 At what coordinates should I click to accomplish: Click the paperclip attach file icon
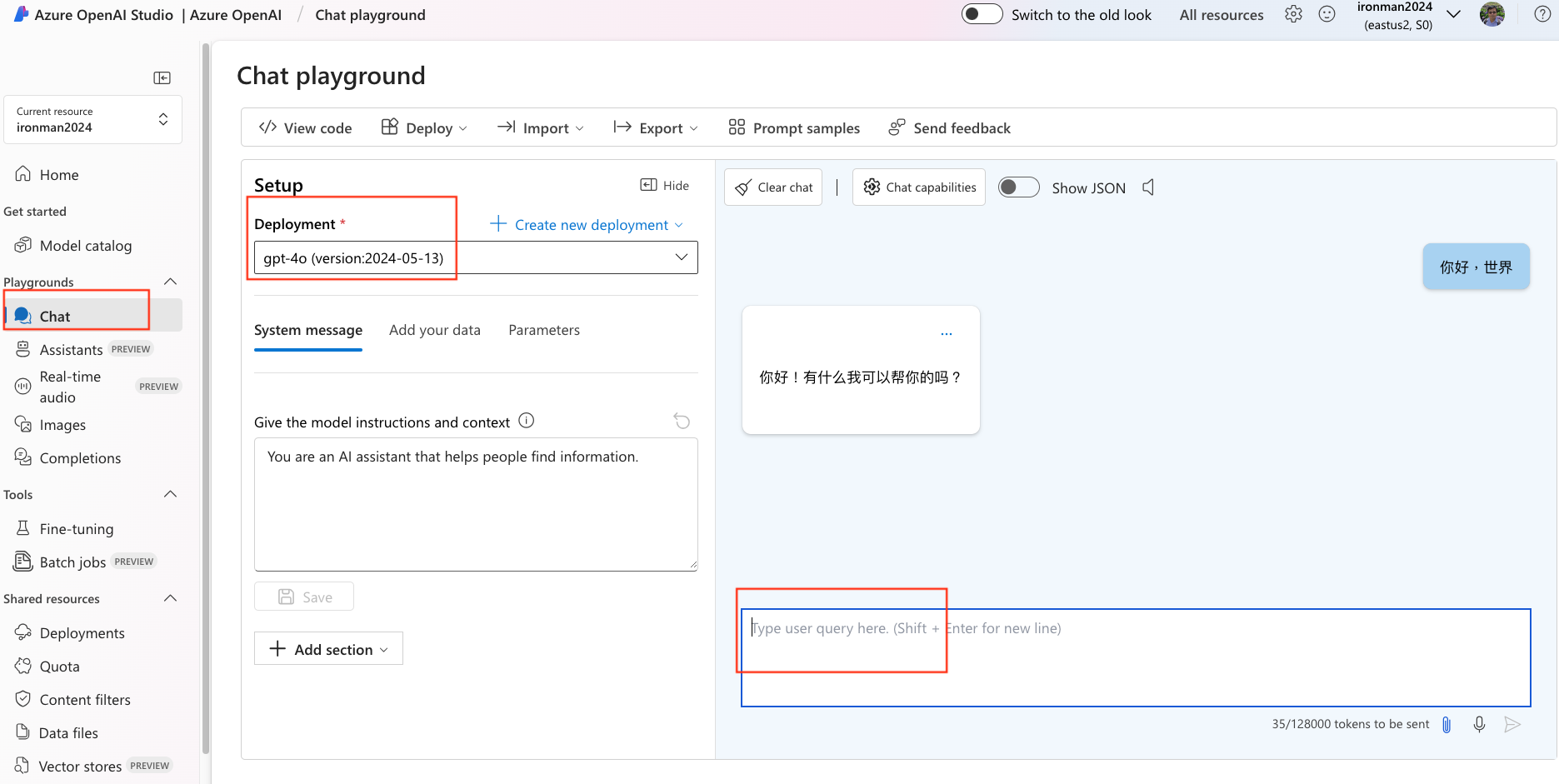point(1447,724)
